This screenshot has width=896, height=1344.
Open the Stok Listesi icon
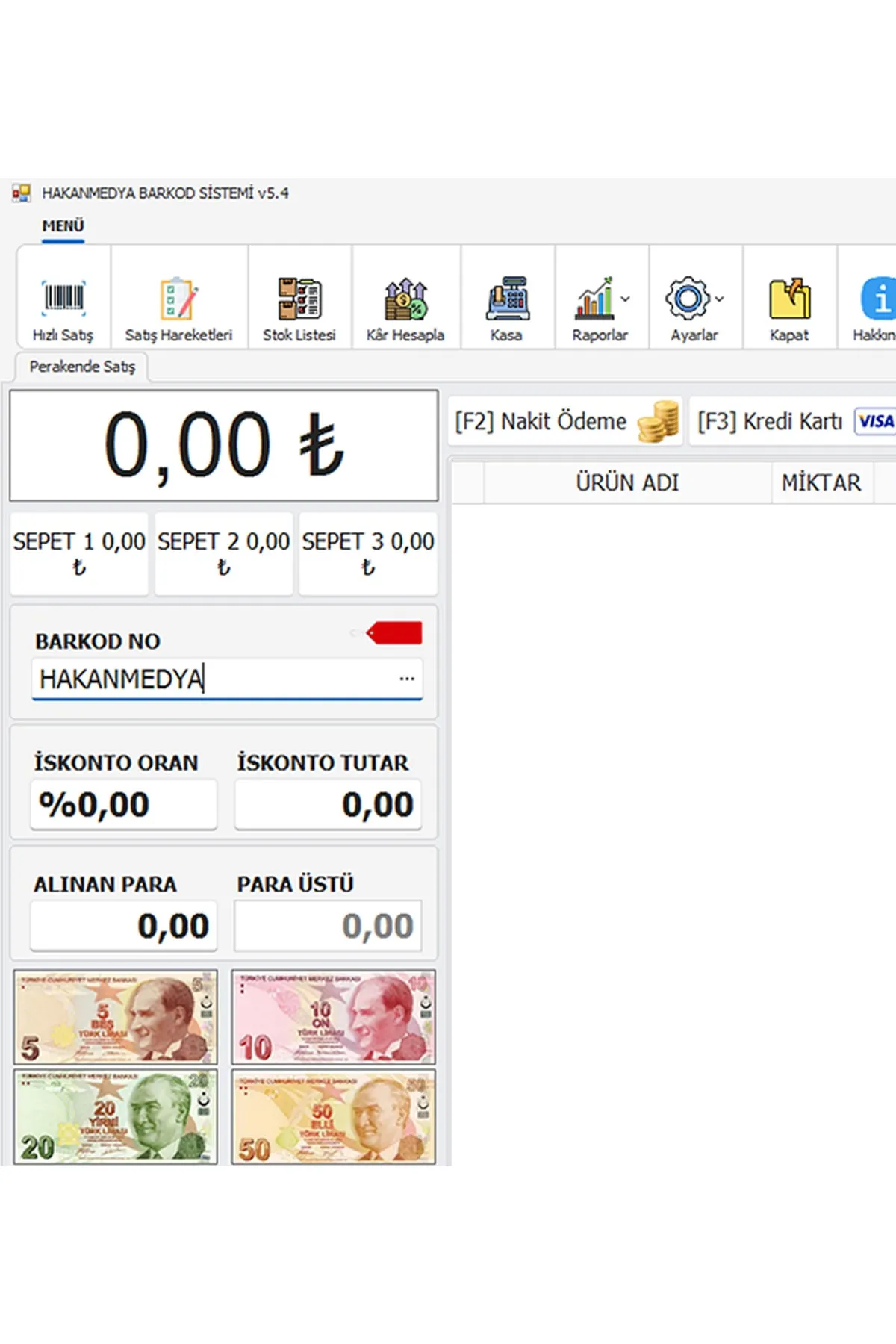coord(299,299)
